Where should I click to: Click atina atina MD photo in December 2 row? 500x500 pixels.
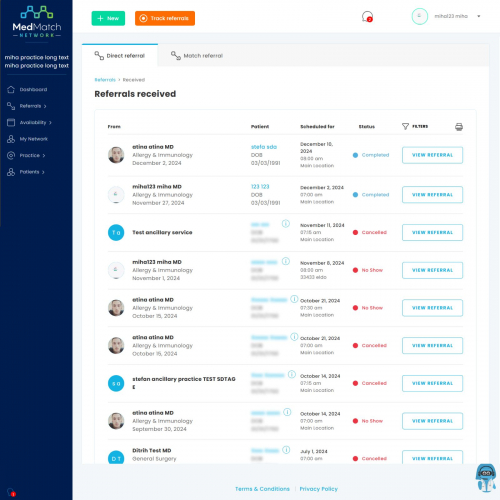(116, 155)
